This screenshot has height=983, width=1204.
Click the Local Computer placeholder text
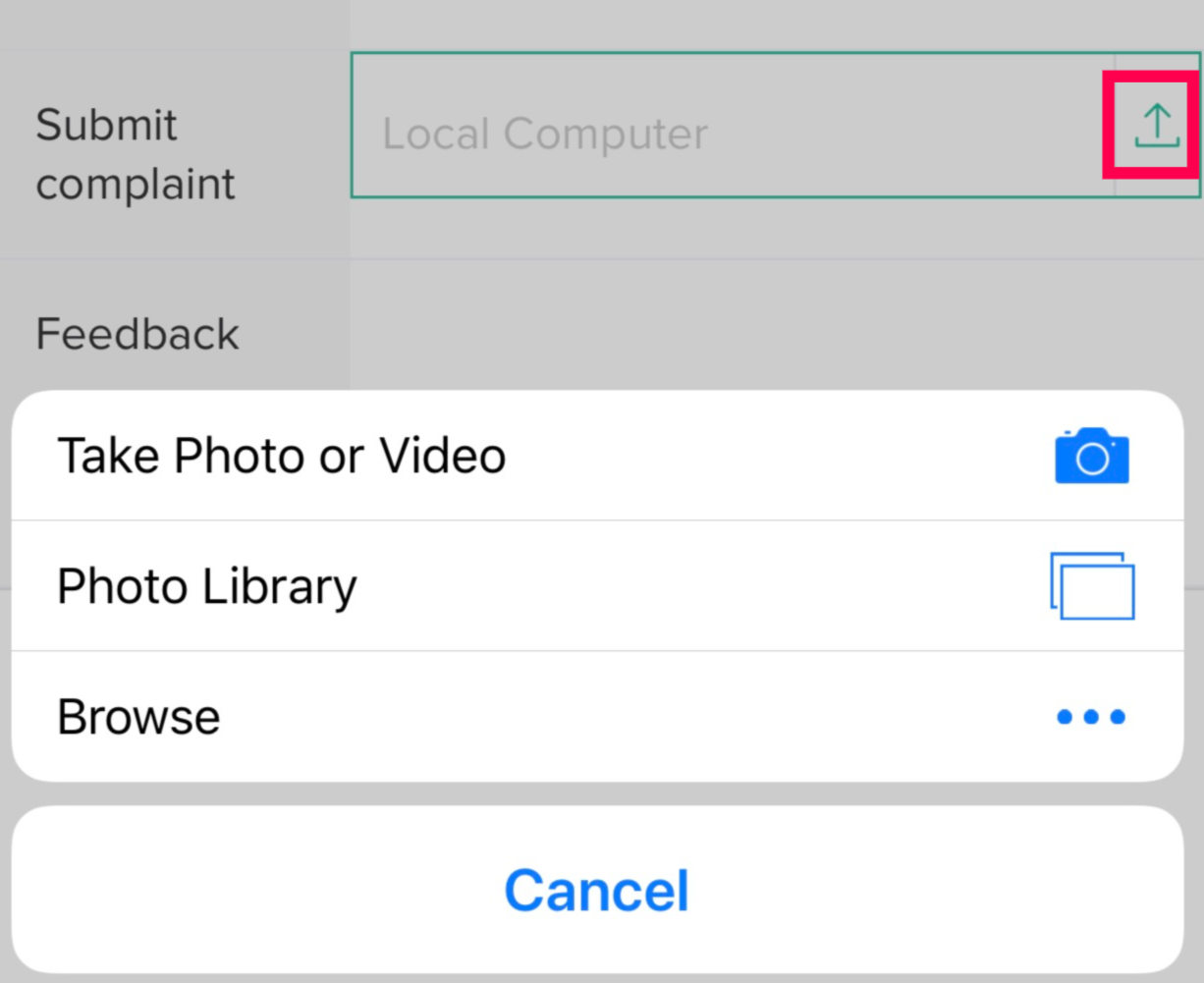point(545,135)
